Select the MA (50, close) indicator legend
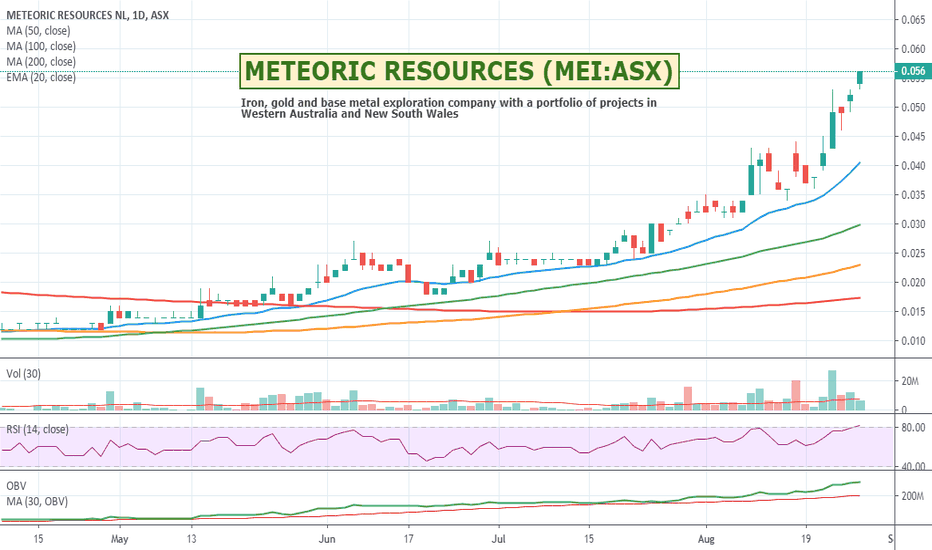The image size is (932, 550). point(38,31)
